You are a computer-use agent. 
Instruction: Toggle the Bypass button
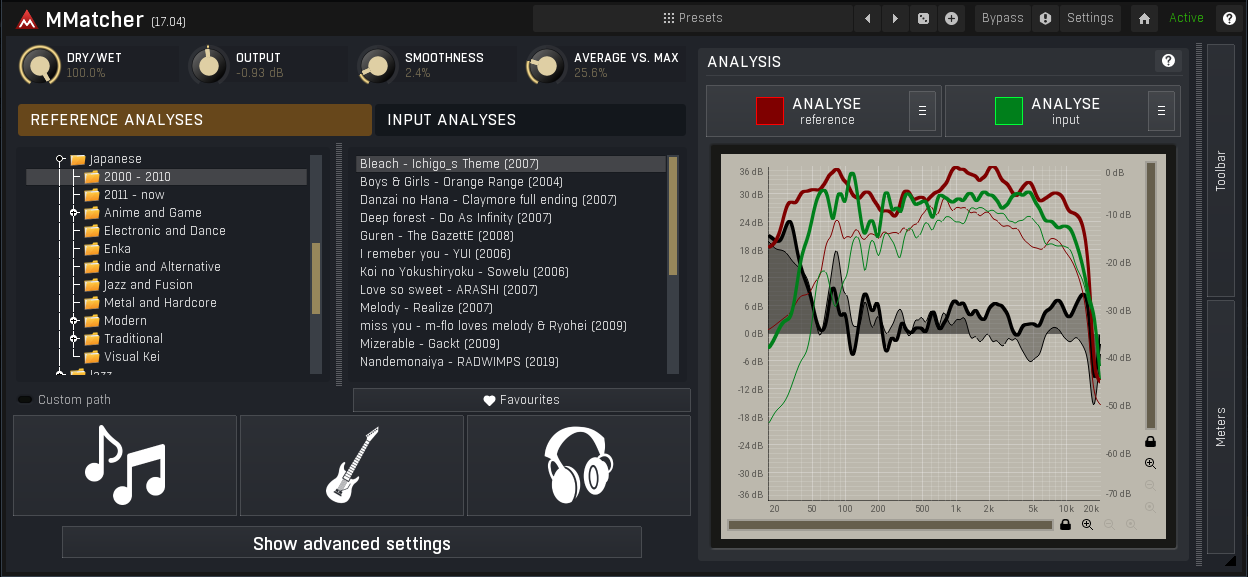point(1003,18)
